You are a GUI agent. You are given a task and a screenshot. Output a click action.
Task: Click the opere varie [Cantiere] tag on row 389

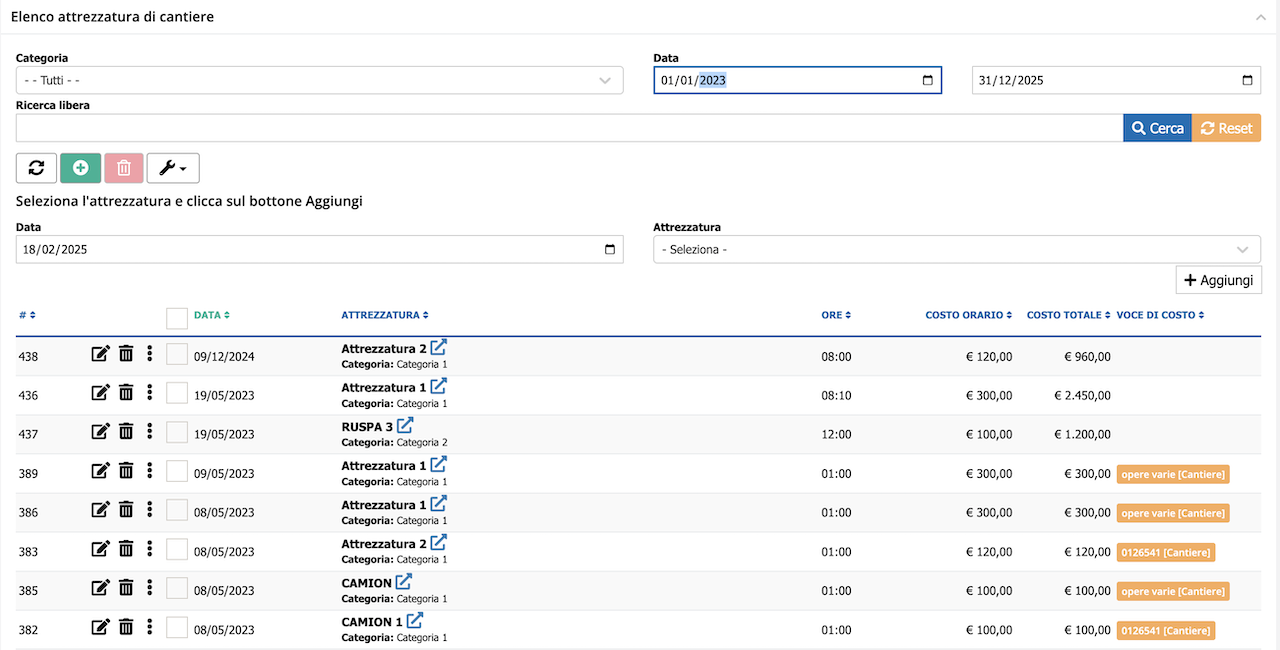click(x=1173, y=474)
